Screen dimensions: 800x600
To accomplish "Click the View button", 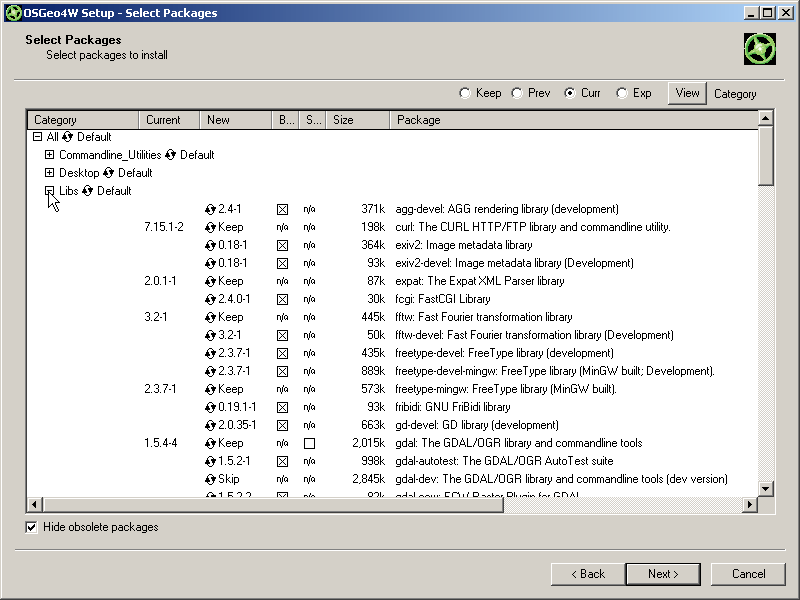I will click(687, 93).
